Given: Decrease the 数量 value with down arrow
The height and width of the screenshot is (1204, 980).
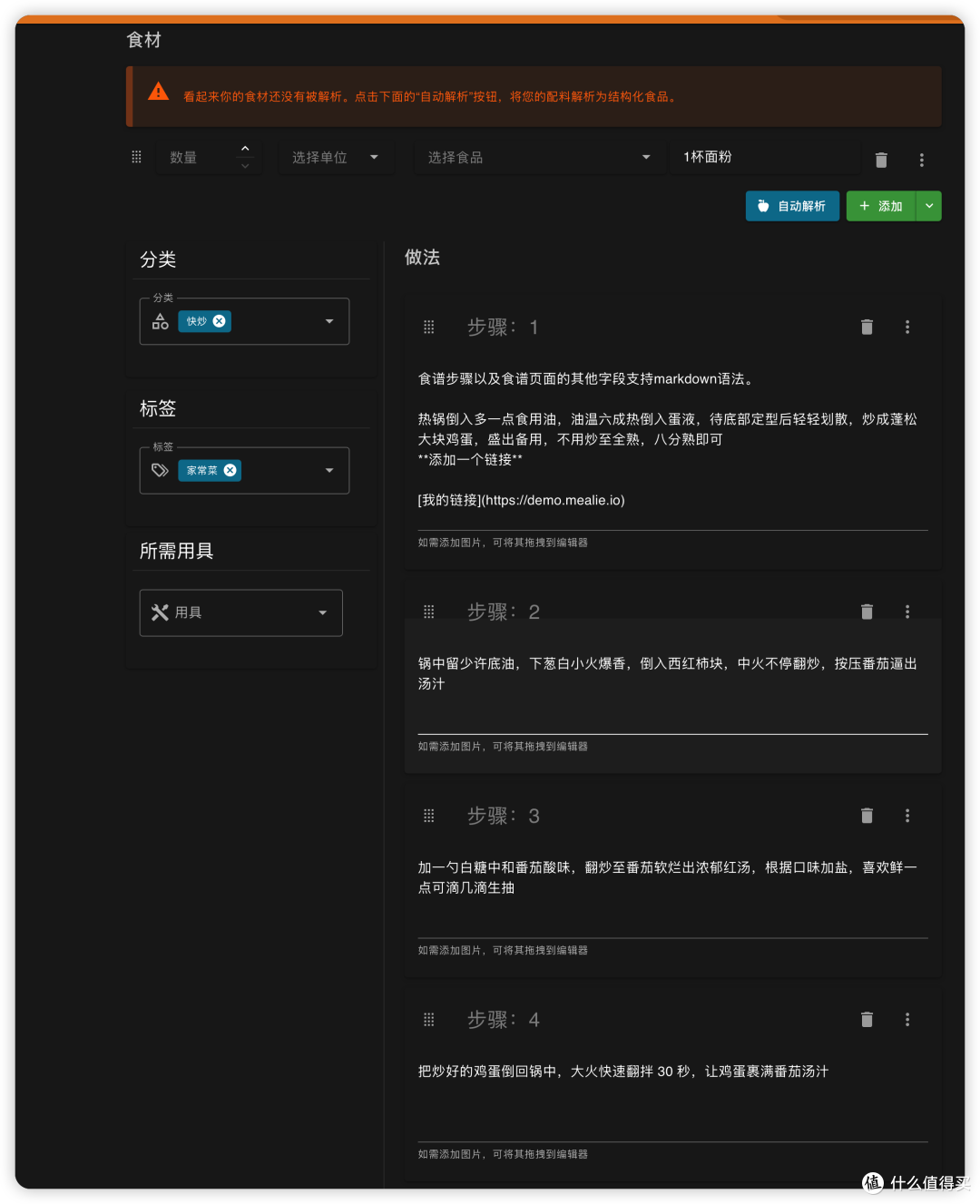Looking at the screenshot, I should pyautogui.click(x=245, y=166).
